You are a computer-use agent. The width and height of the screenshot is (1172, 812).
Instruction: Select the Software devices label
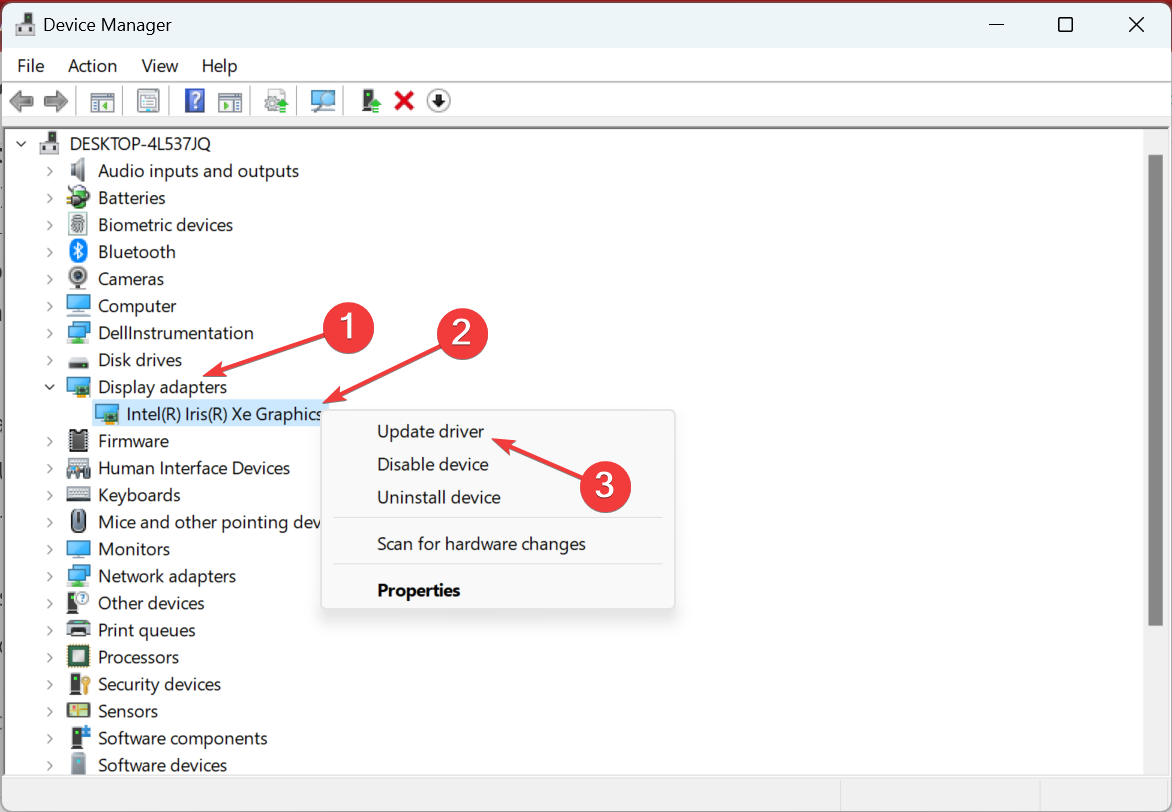[x=162, y=766]
